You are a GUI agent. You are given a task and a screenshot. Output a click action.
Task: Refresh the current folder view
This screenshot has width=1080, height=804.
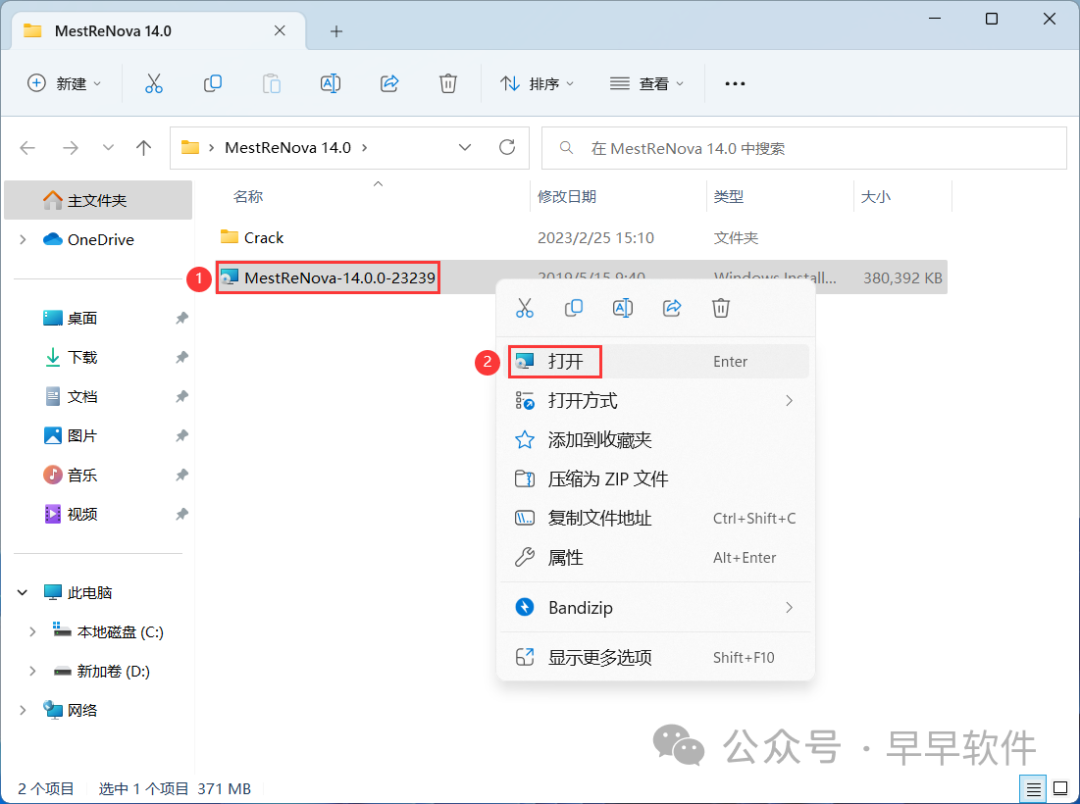[507, 148]
